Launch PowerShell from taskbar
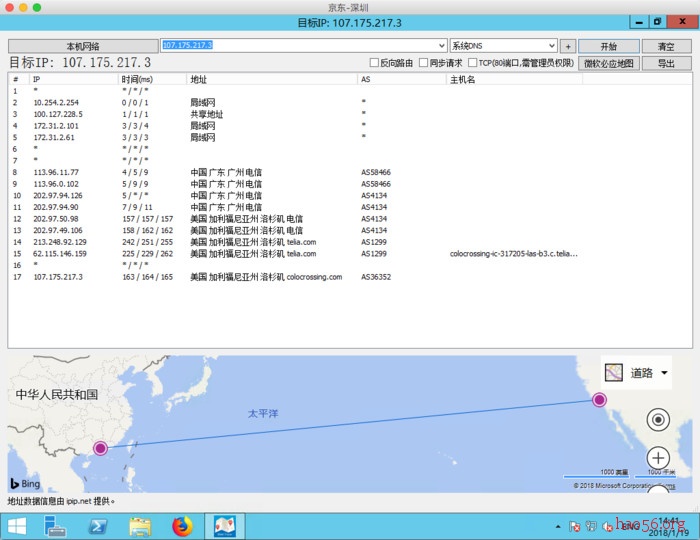Screen dimensions: 700x540 pyautogui.click(x=97, y=527)
